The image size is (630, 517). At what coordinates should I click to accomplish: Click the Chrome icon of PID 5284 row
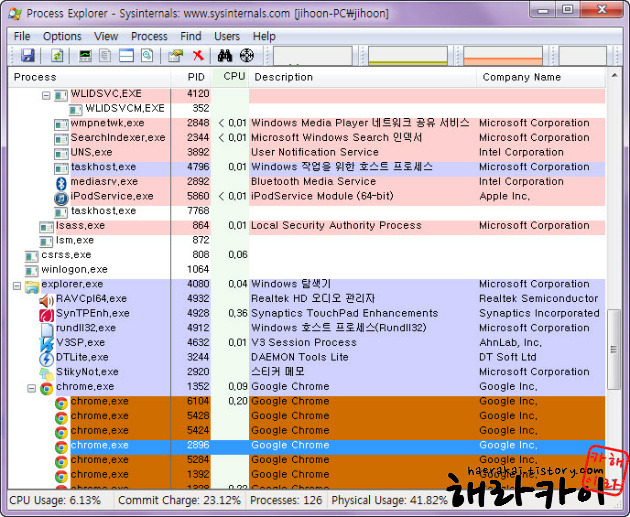[x=61, y=462]
